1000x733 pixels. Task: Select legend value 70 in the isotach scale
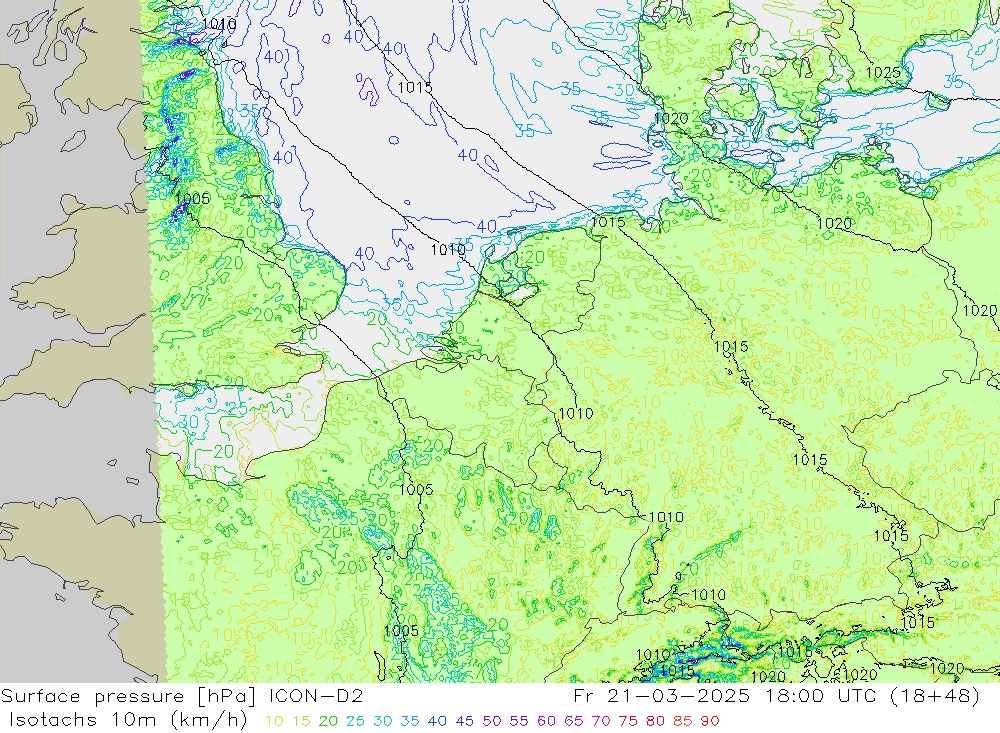[601, 721]
